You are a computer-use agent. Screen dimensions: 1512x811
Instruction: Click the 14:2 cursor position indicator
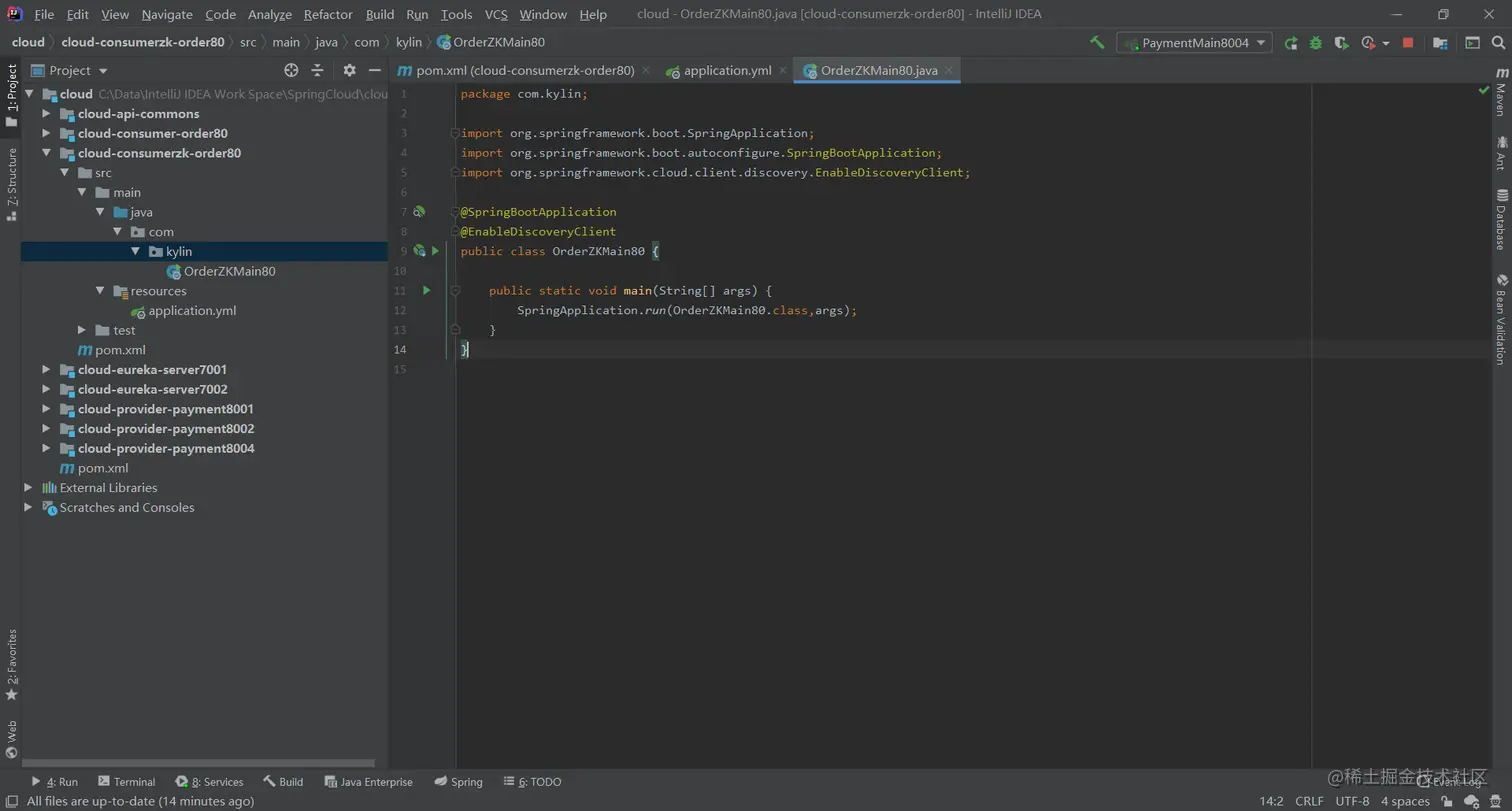pos(1271,801)
